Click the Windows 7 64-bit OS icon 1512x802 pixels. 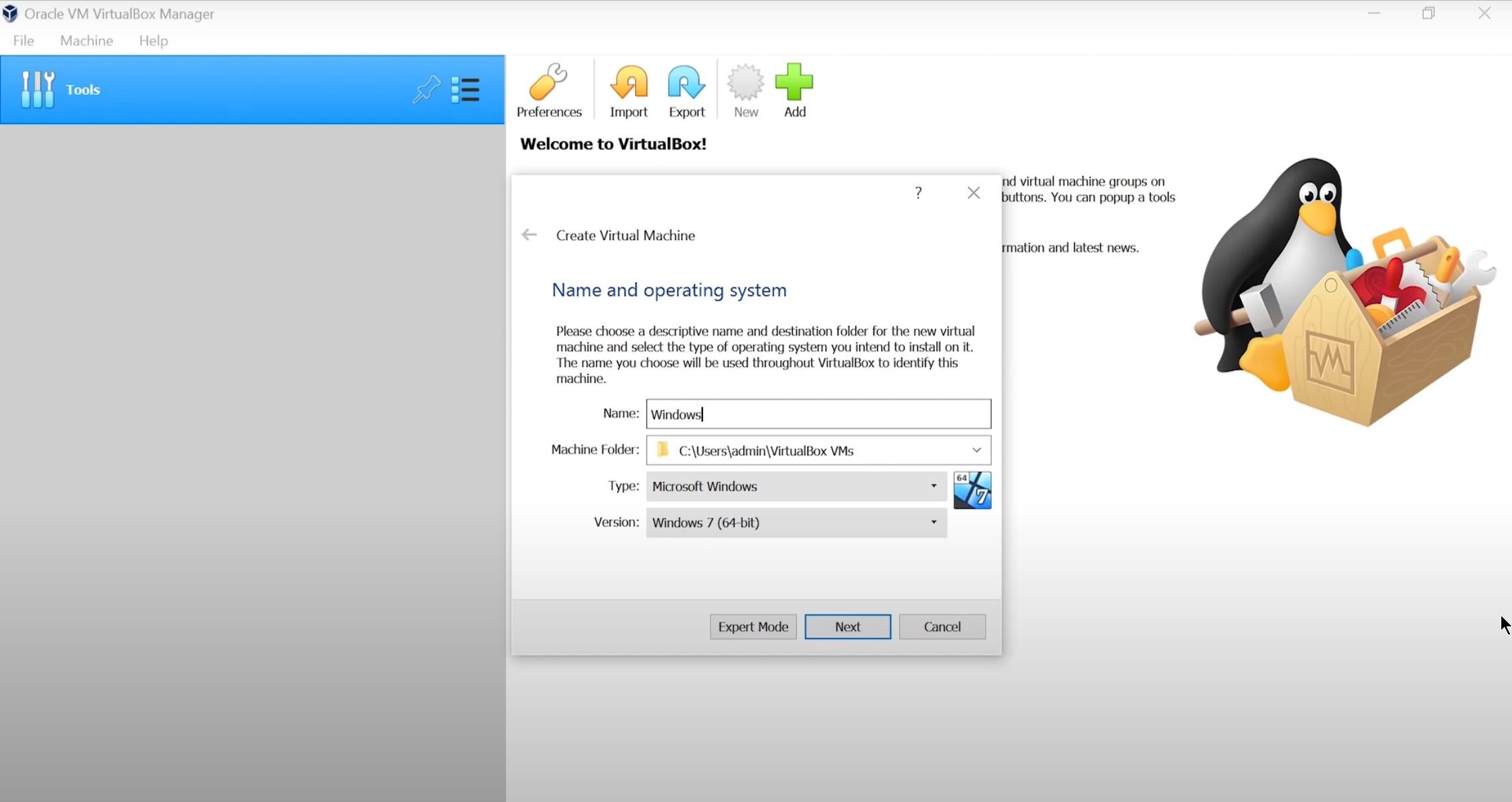(972, 490)
